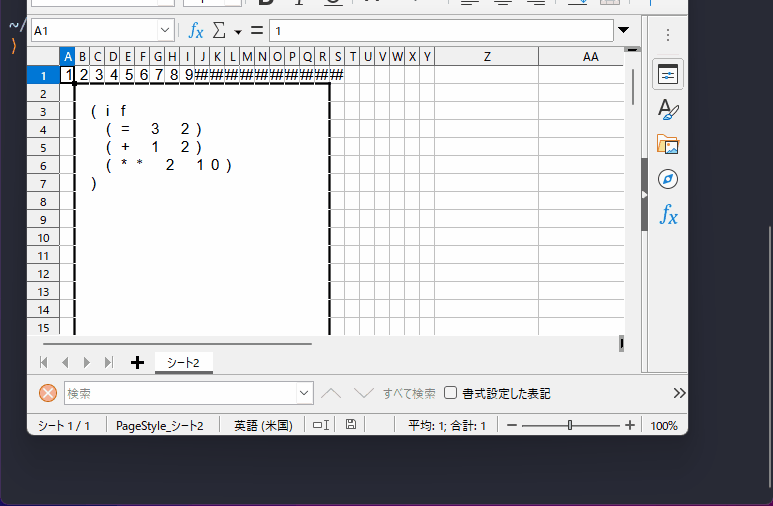Screen dimensions: 773x506
Task: Open the Select Function arrow beside Sum
Action: (238, 32)
